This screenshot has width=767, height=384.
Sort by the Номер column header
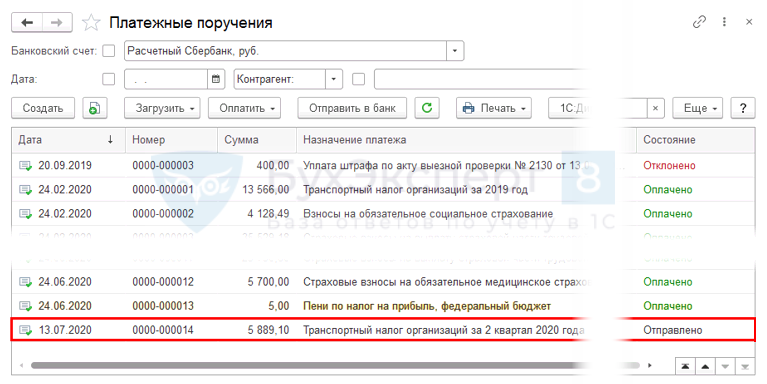171,140
